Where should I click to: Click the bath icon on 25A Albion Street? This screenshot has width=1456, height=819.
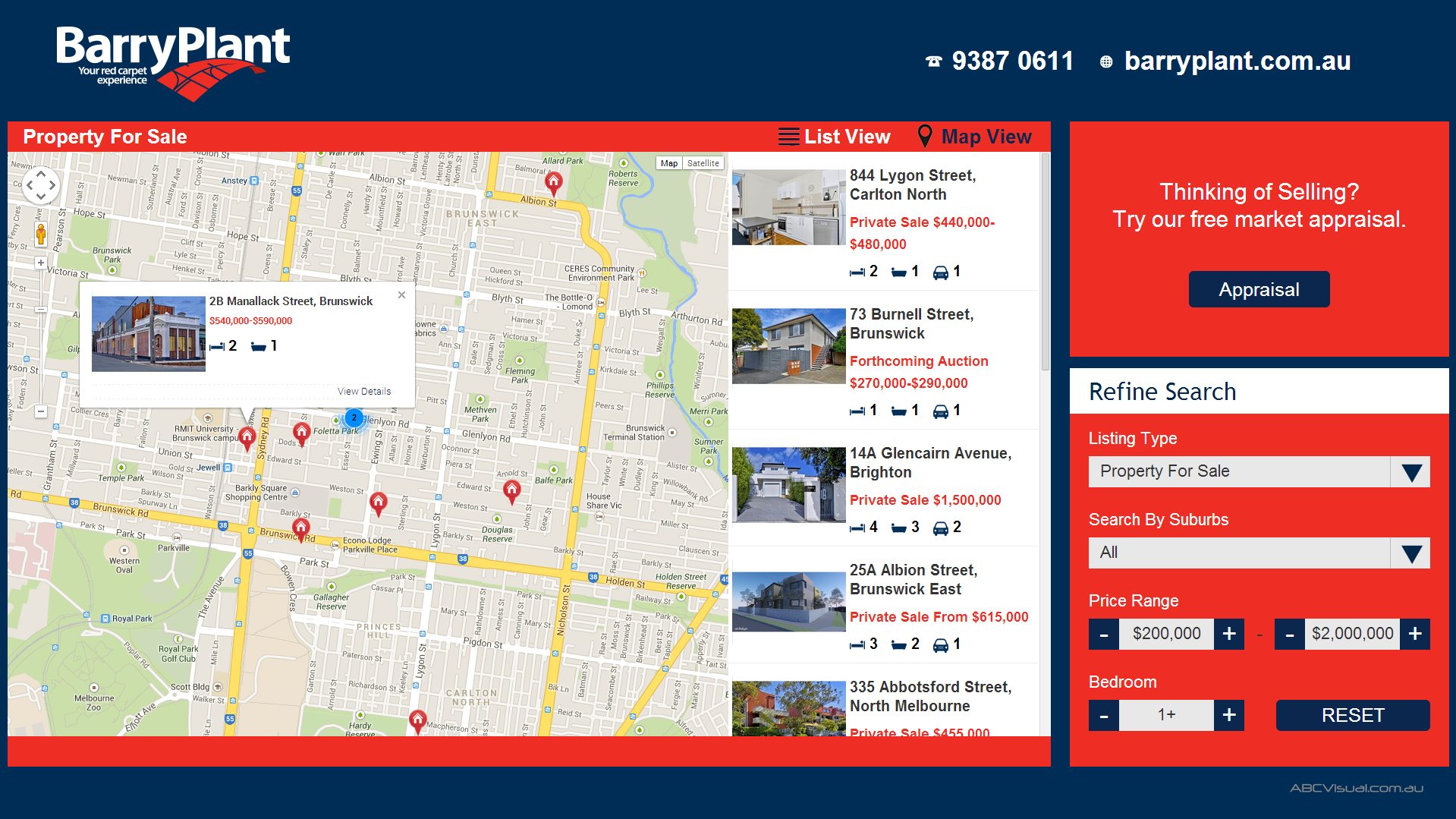(x=899, y=644)
